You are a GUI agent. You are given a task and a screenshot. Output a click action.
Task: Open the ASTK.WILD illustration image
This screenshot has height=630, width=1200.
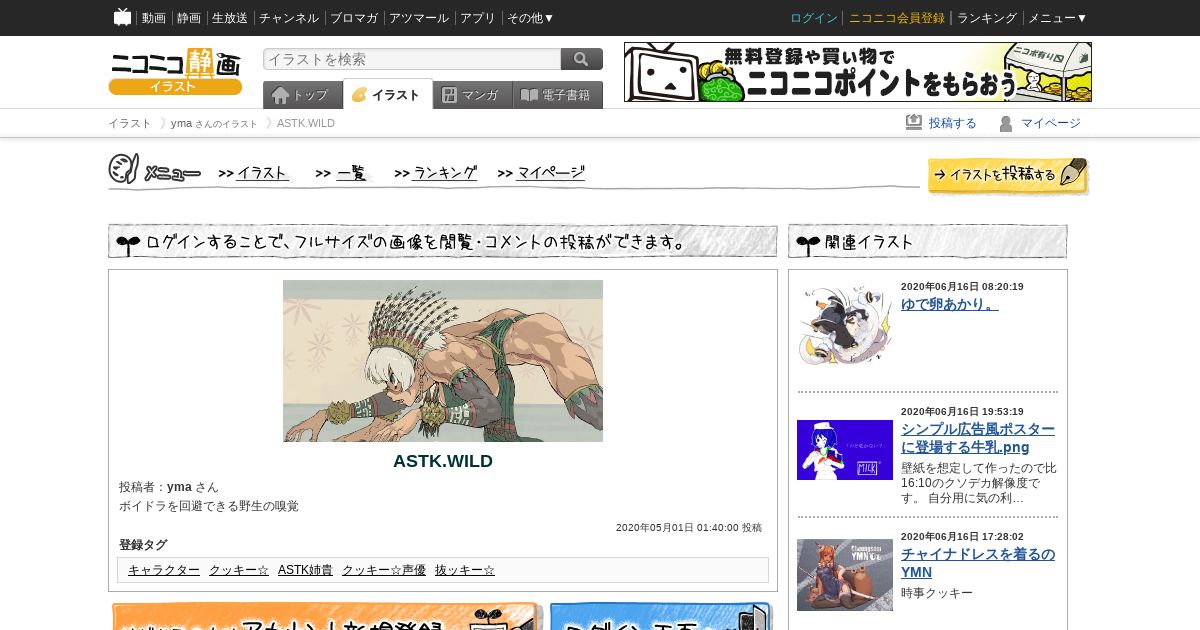point(443,361)
